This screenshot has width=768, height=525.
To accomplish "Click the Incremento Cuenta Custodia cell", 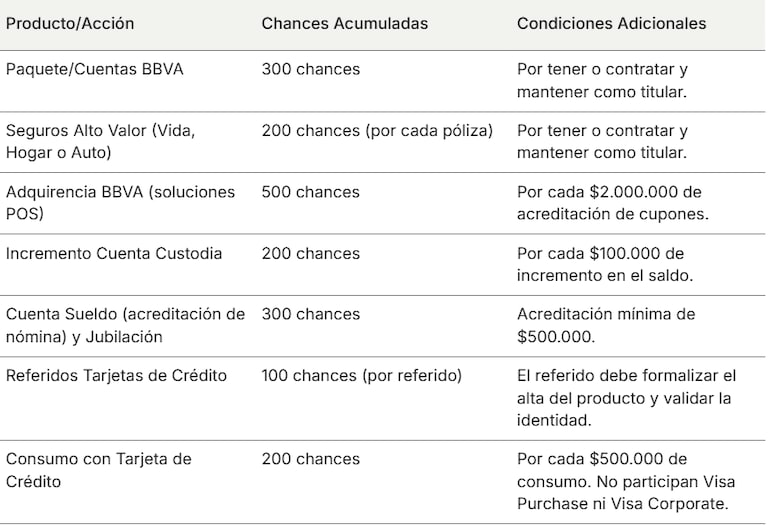I will click(114, 254).
